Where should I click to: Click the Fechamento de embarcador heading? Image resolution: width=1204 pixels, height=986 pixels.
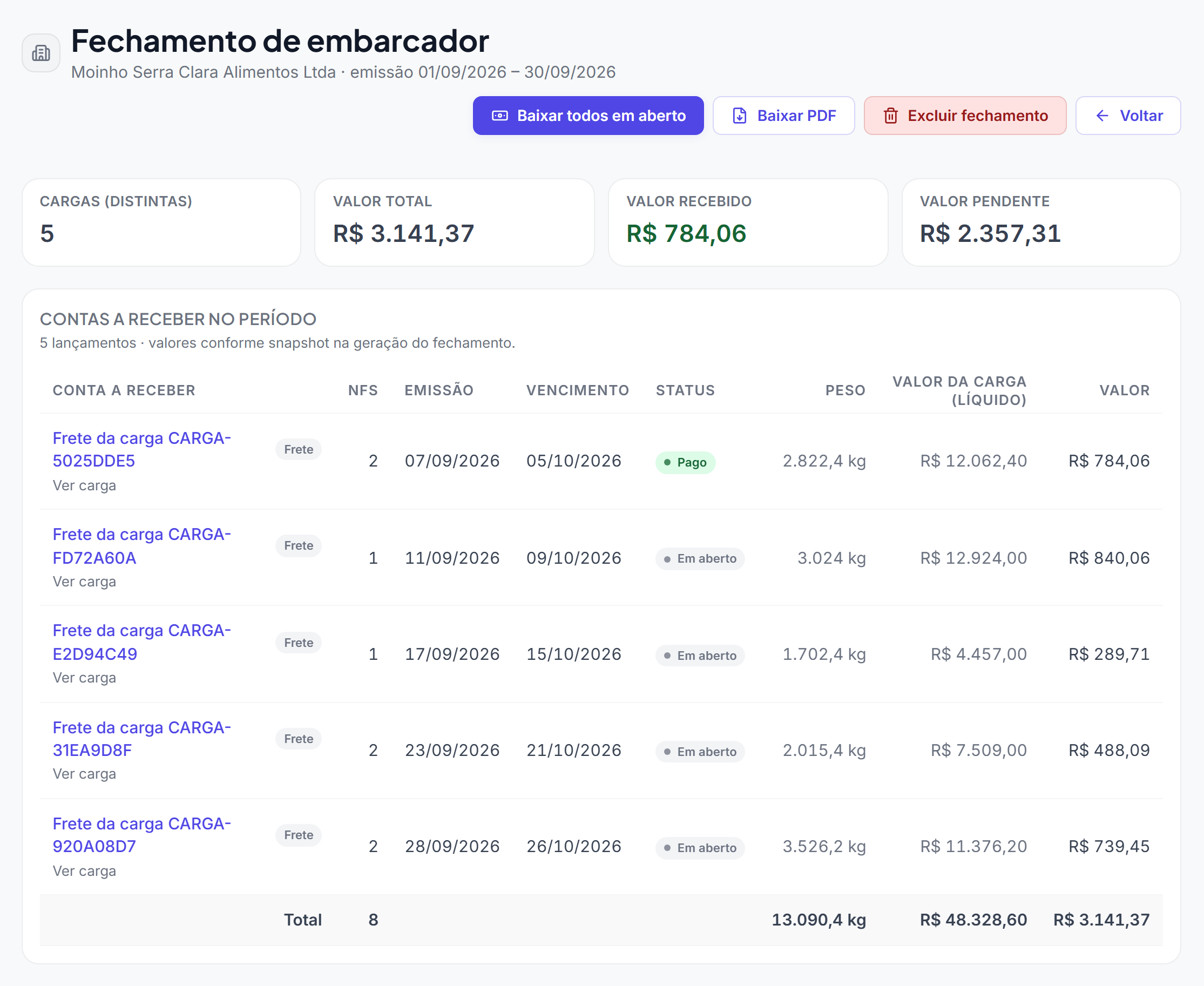[280, 41]
